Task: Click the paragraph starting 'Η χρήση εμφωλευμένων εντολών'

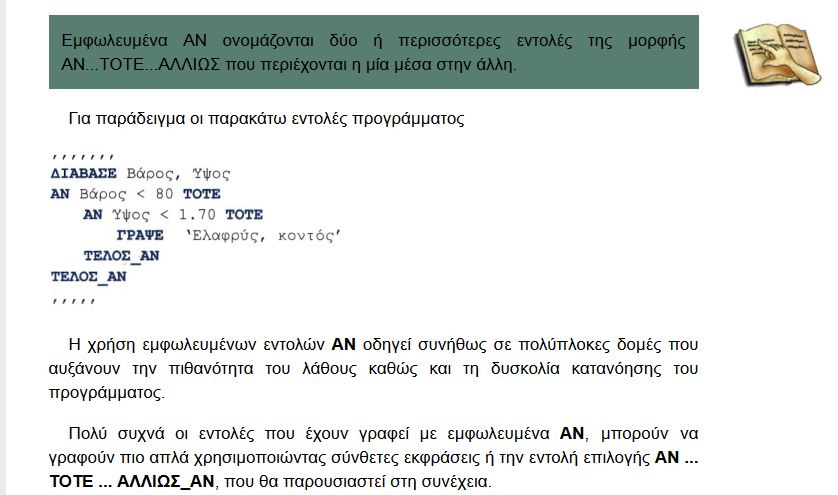Action: tap(374, 368)
